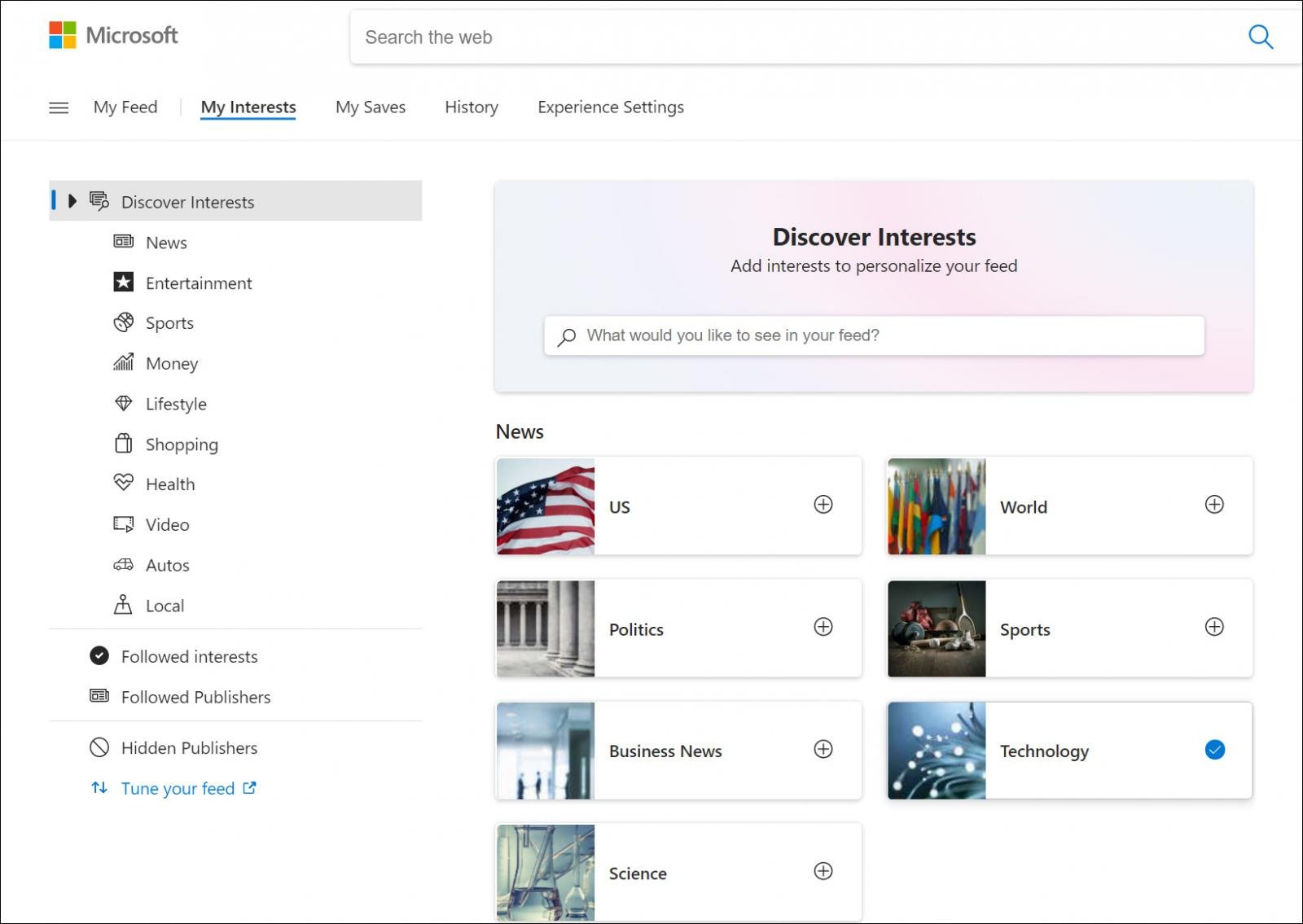This screenshot has height=924, width=1303.
Task: Open the hamburger navigation menu
Action: coord(59,107)
